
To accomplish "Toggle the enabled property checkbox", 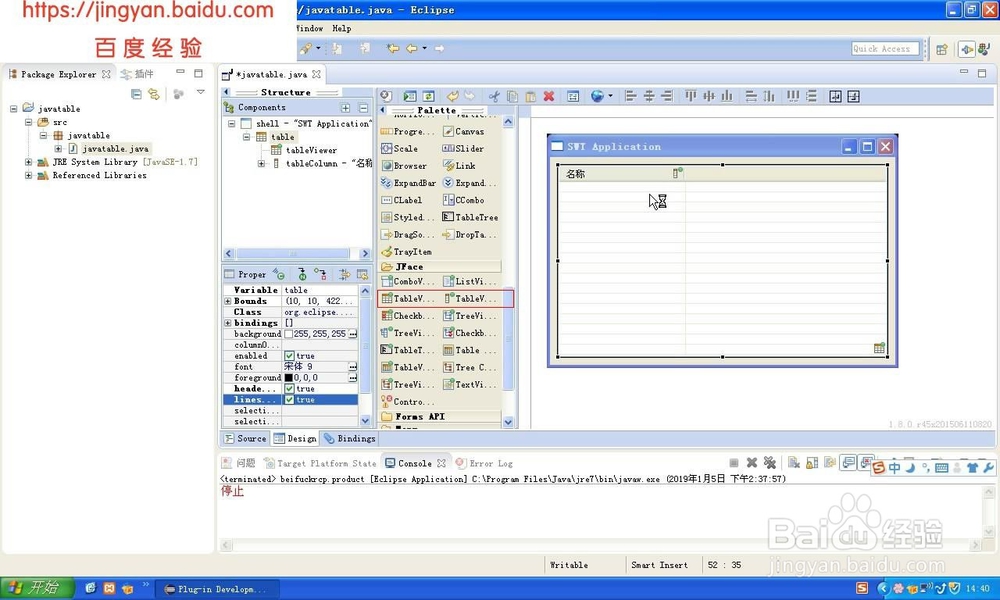I will coord(289,356).
